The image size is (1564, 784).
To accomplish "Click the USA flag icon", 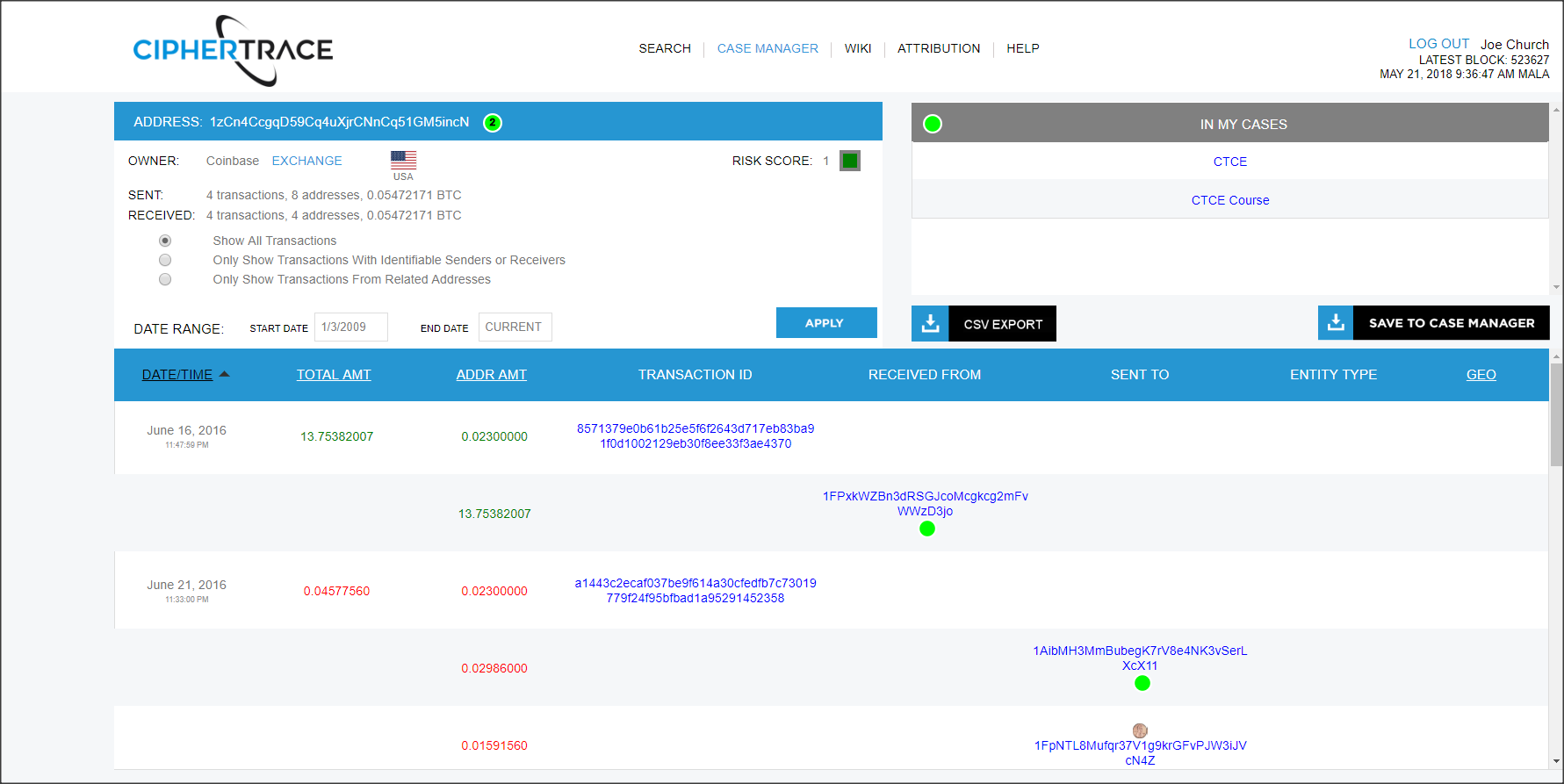I will [x=403, y=160].
